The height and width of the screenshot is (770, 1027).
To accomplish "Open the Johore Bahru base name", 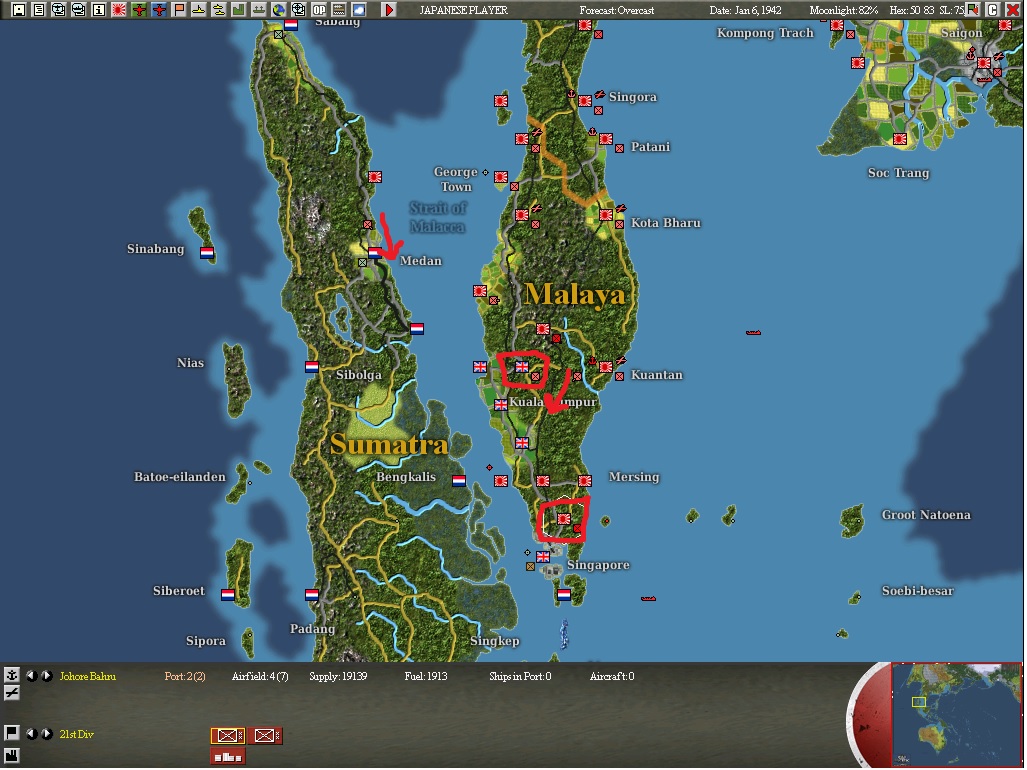I will tap(88, 676).
